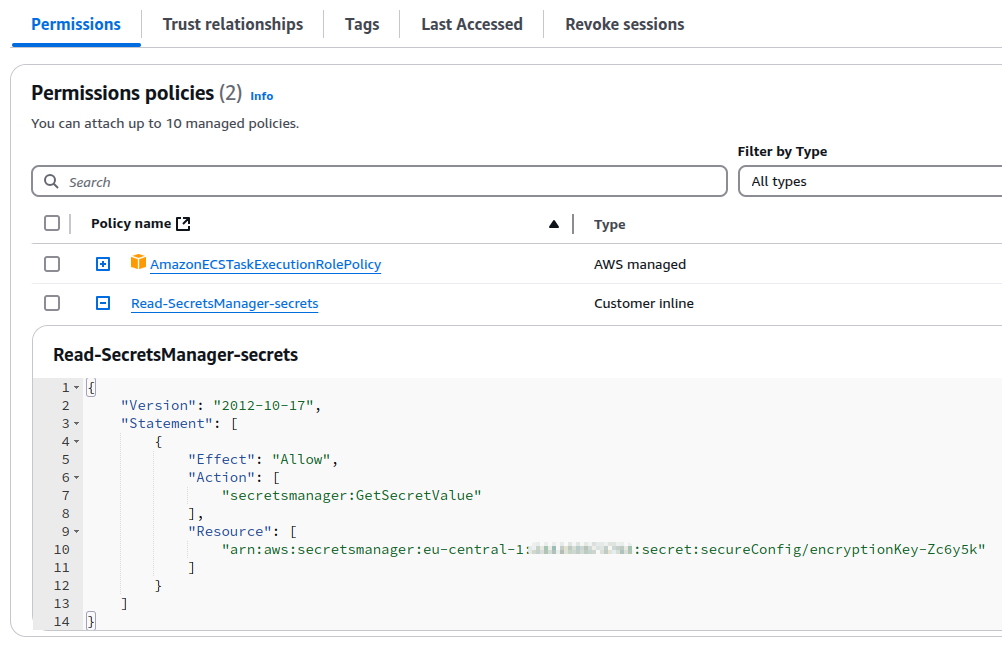Image resolution: width=1002 pixels, height=656 pixels.
Task: Click the Type column header
Action: 610,224
